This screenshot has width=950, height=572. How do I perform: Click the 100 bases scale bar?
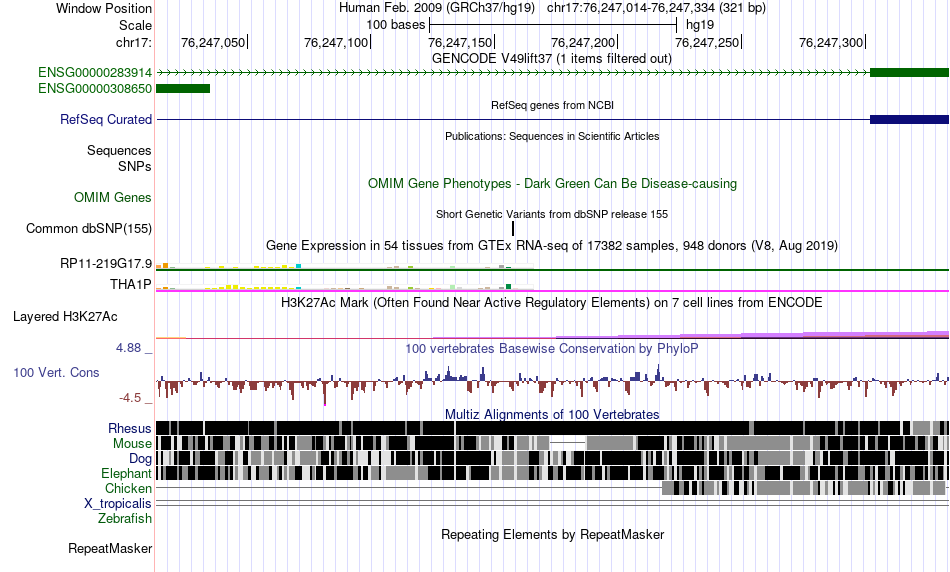553,25
